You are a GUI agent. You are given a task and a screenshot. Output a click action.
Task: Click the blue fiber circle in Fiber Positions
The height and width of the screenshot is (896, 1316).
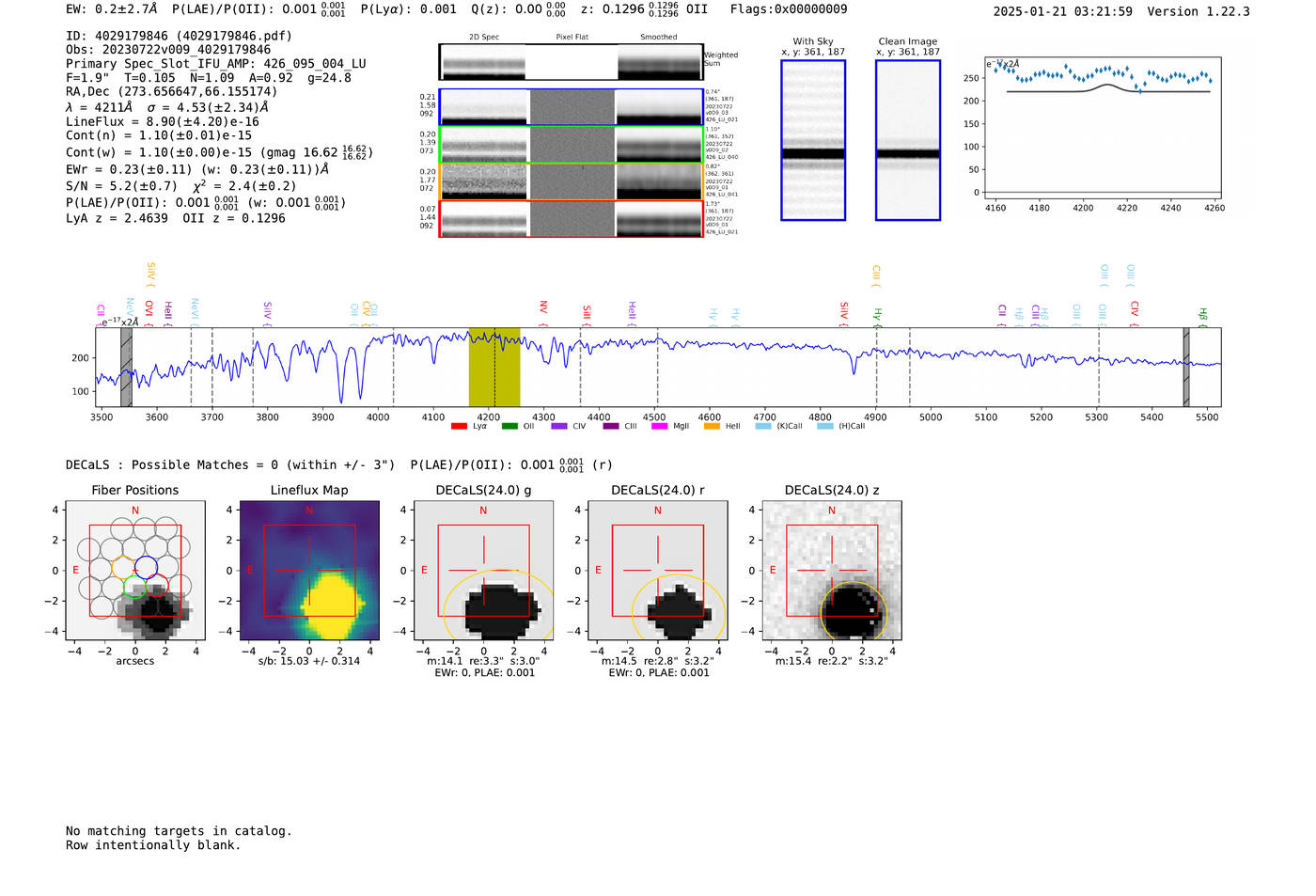(x=146, y=567)
